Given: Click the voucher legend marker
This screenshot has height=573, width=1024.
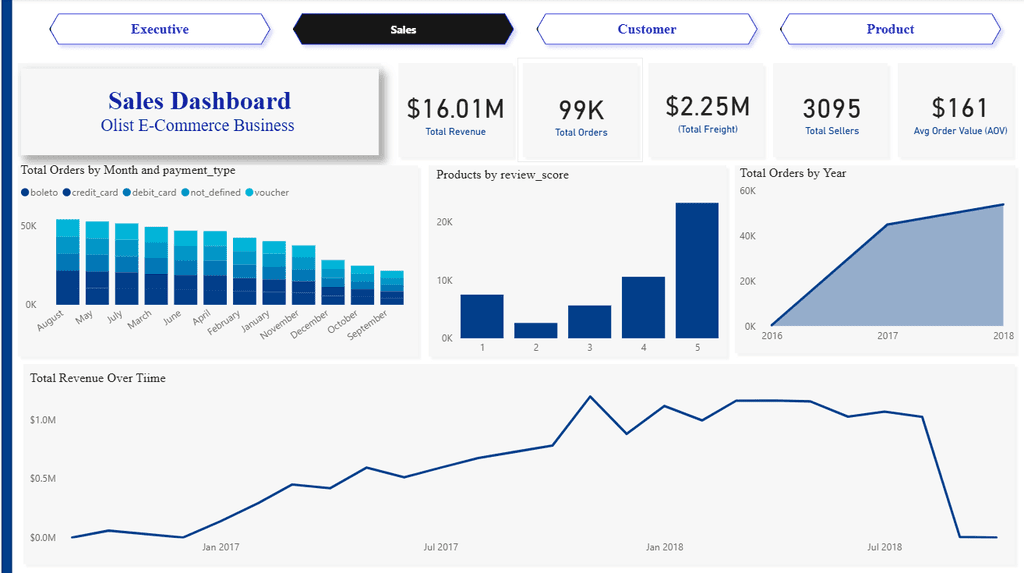Looking at the screenshot, I should coord(249,193).
